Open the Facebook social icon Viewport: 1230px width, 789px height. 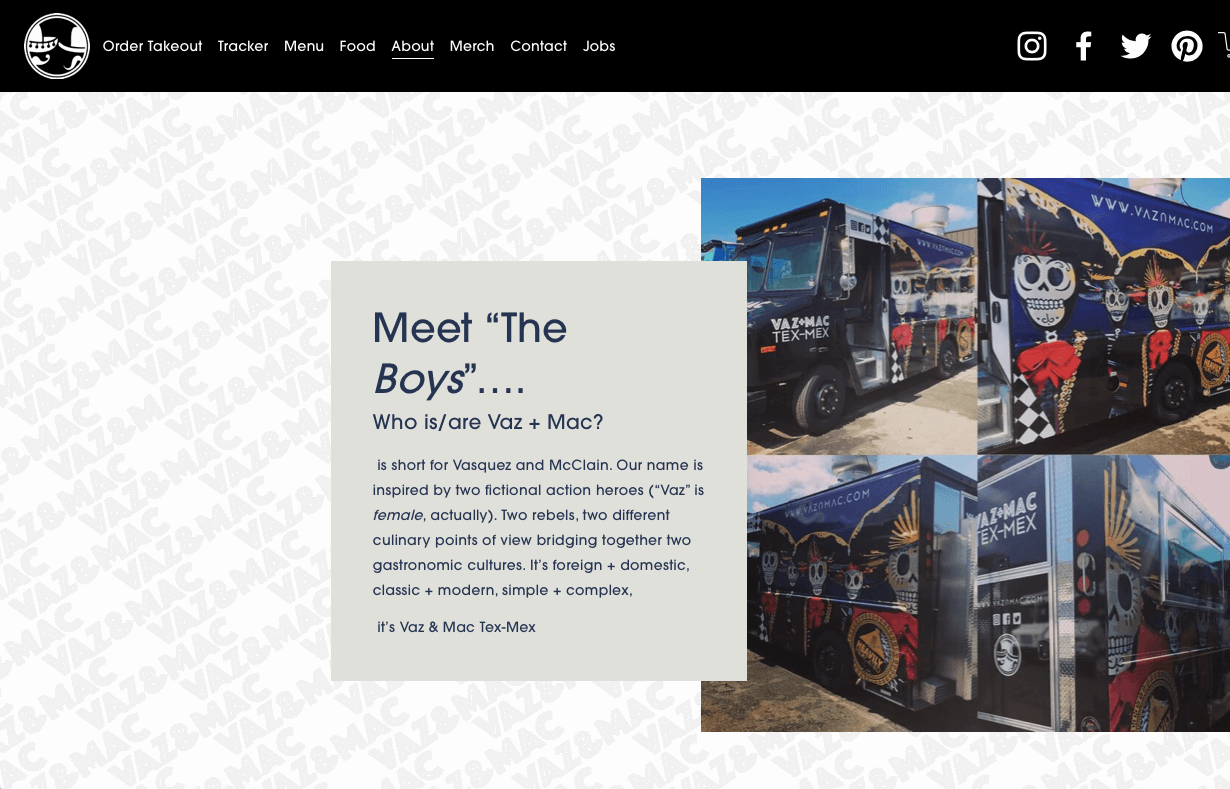click(x=1084, y=46)
